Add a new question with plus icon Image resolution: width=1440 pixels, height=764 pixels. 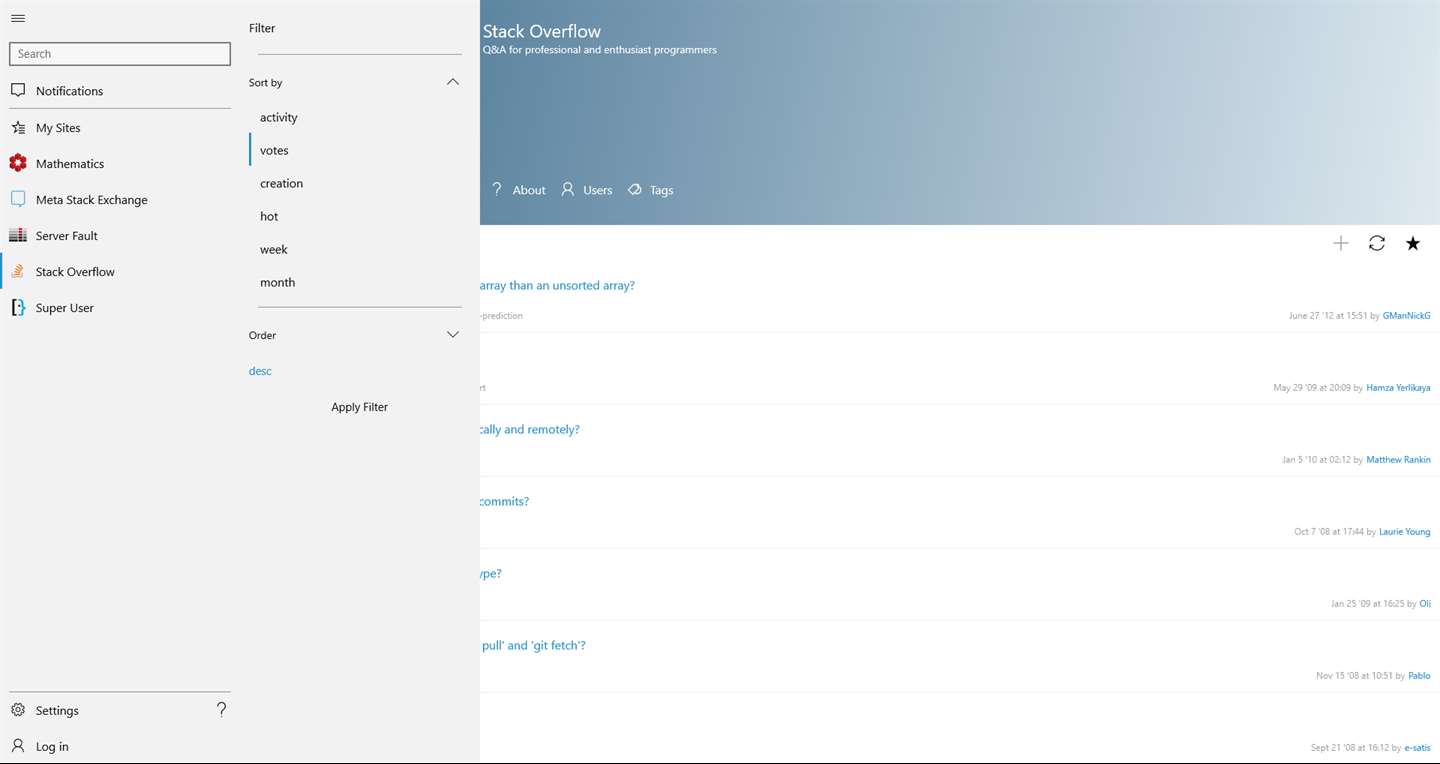1341,243
